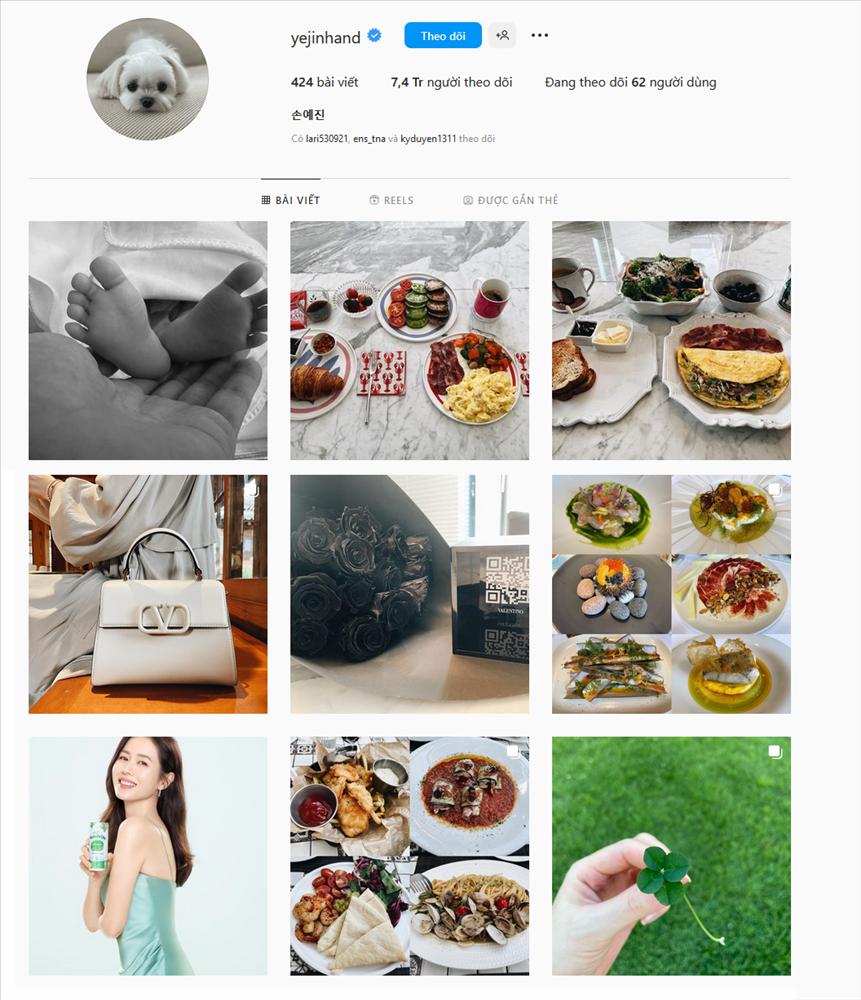Open the black roses bouquet post
The image size is (861, 1000).
[409, 594]
